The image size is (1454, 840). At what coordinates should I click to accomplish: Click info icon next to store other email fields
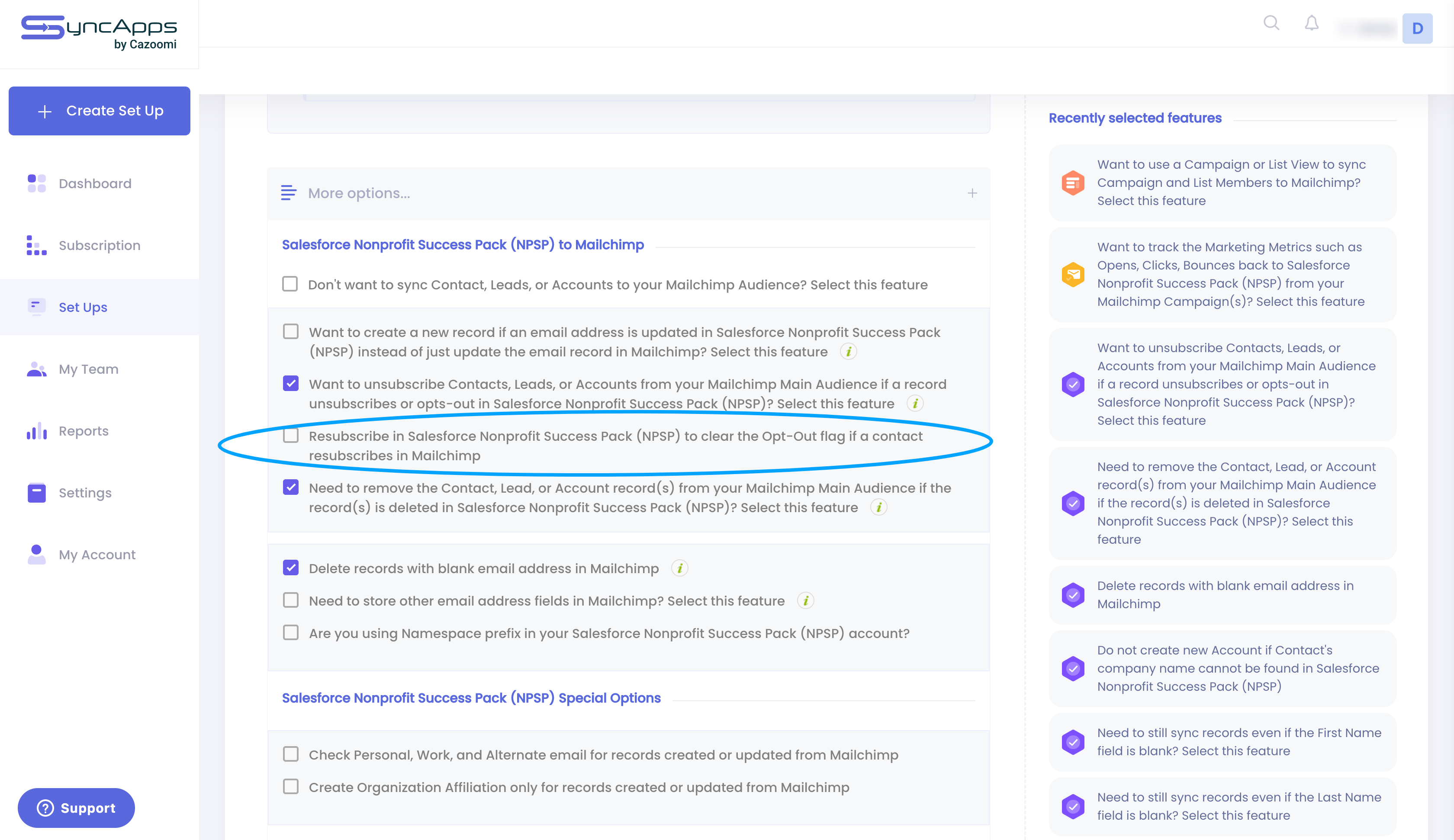coord(805,600)
